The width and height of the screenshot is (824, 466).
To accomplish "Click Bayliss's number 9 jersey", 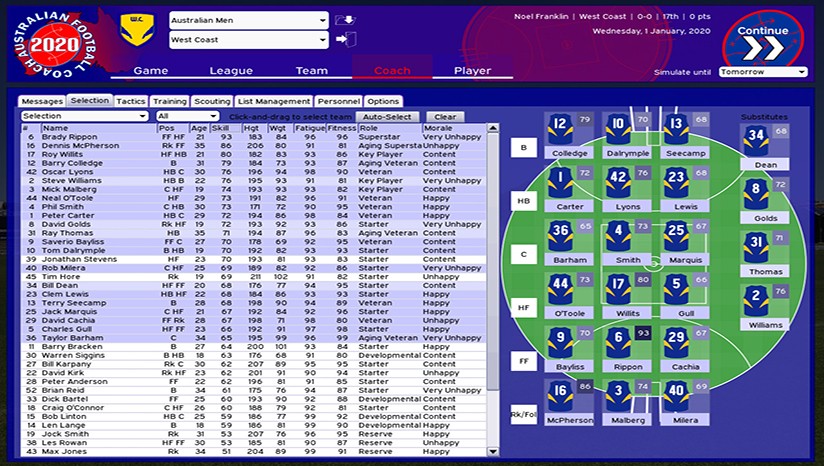I will point(560,343).
